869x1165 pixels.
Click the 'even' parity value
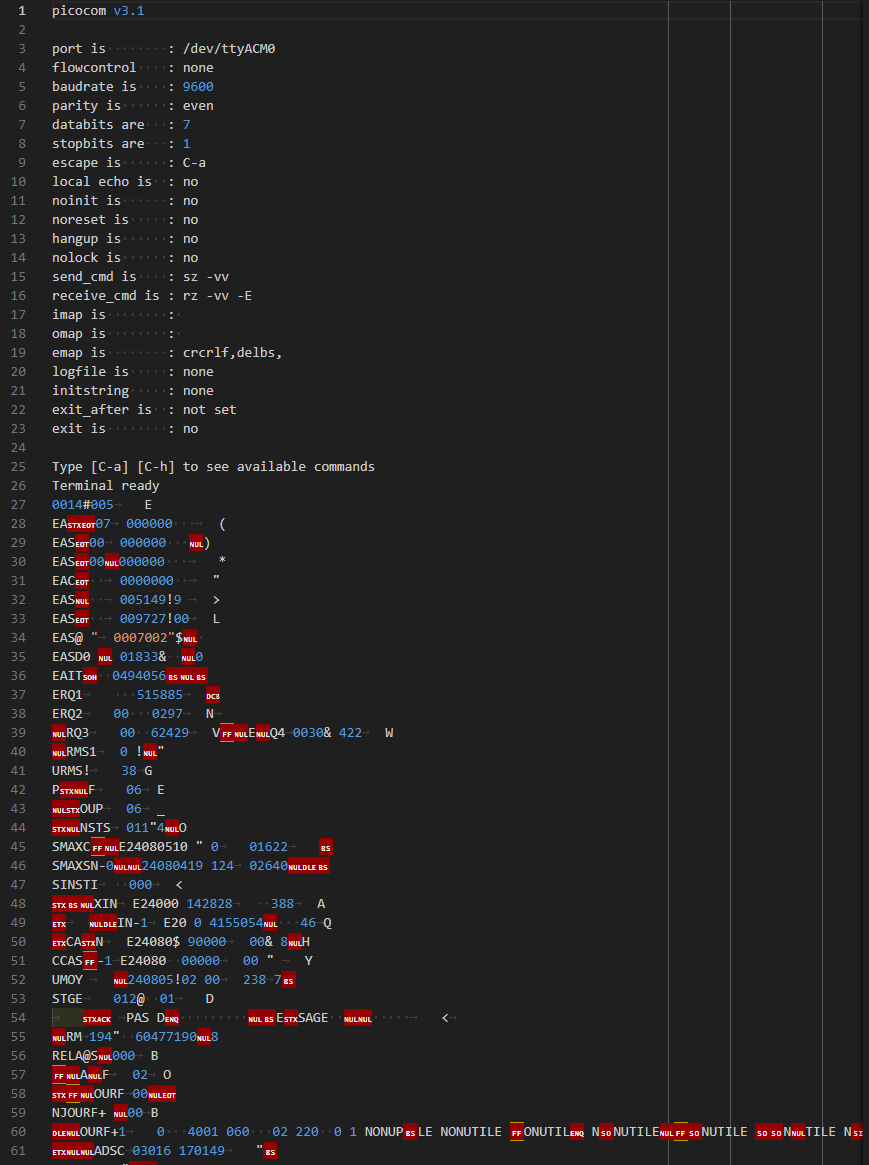point(198,106)
